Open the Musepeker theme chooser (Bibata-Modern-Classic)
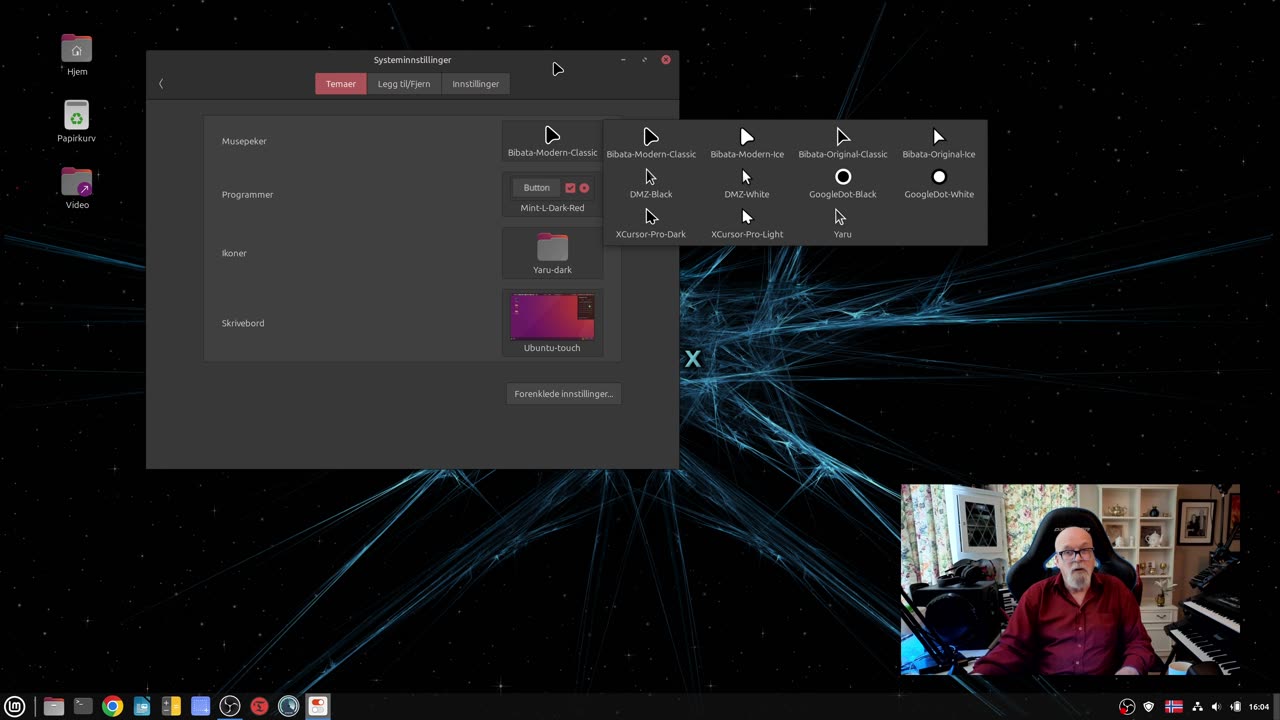Viewport: 1280px width, 720px height. coord(552,141)
